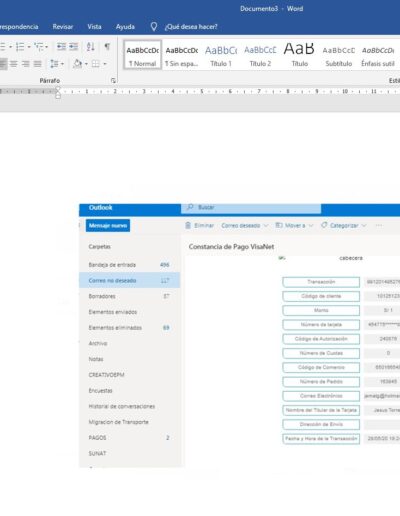
Task: Click the shading paint bucket icon
Action: (77, 63)
